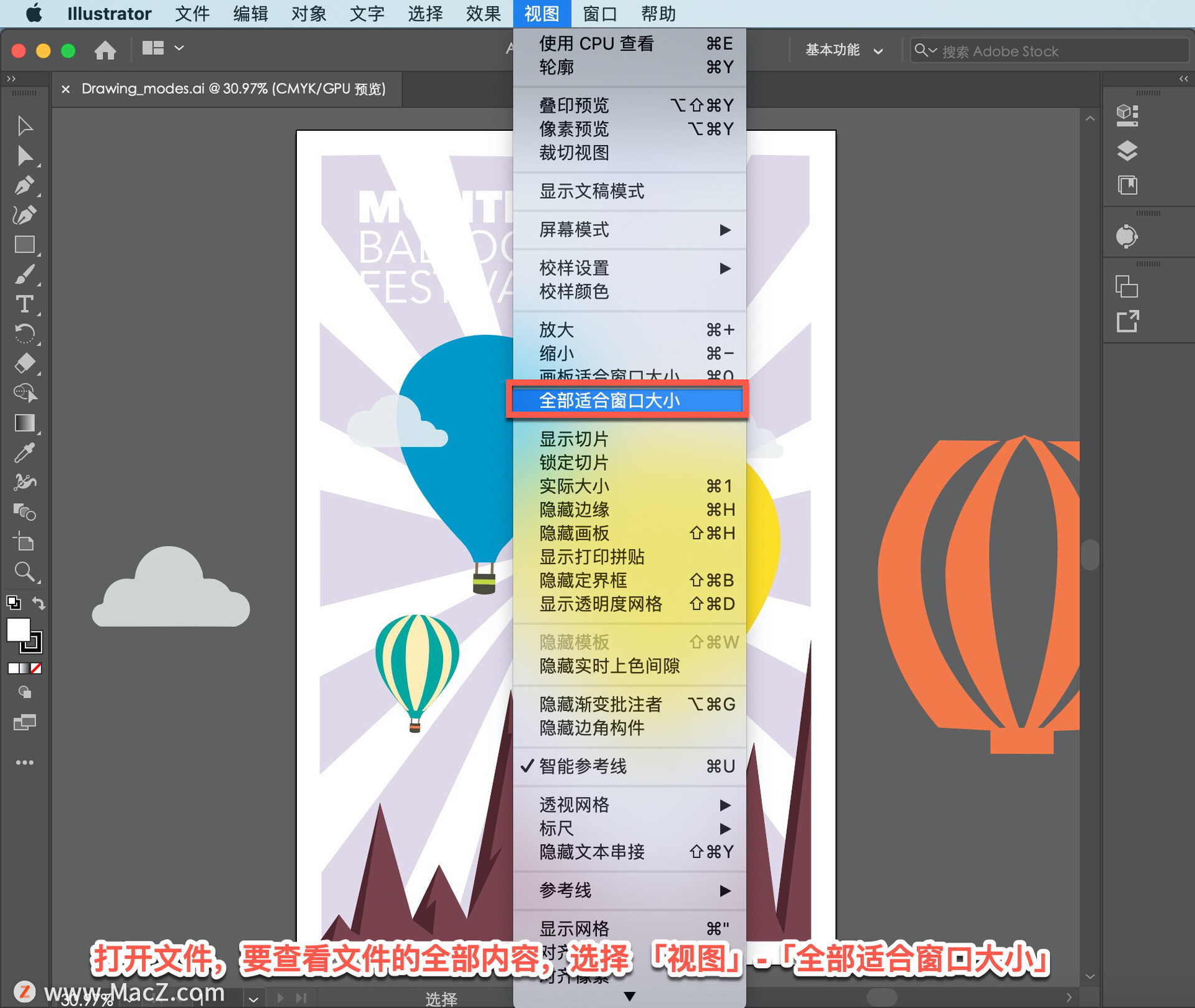Screen dimensions: 1195x1008
Task: Click the white Fill color swatch
Action: 17,629
